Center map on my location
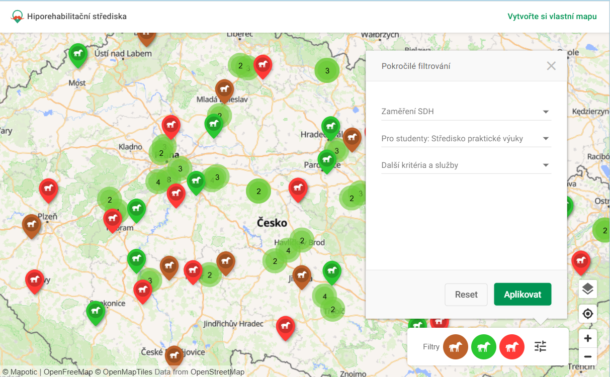 587,314
